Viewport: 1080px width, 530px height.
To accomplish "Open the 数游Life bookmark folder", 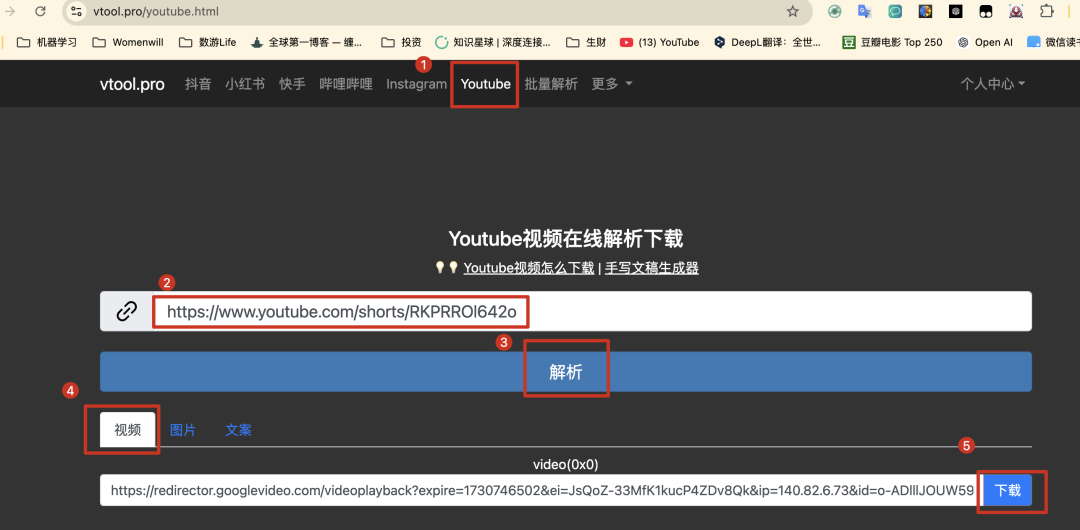I will [x=207, y=42].
